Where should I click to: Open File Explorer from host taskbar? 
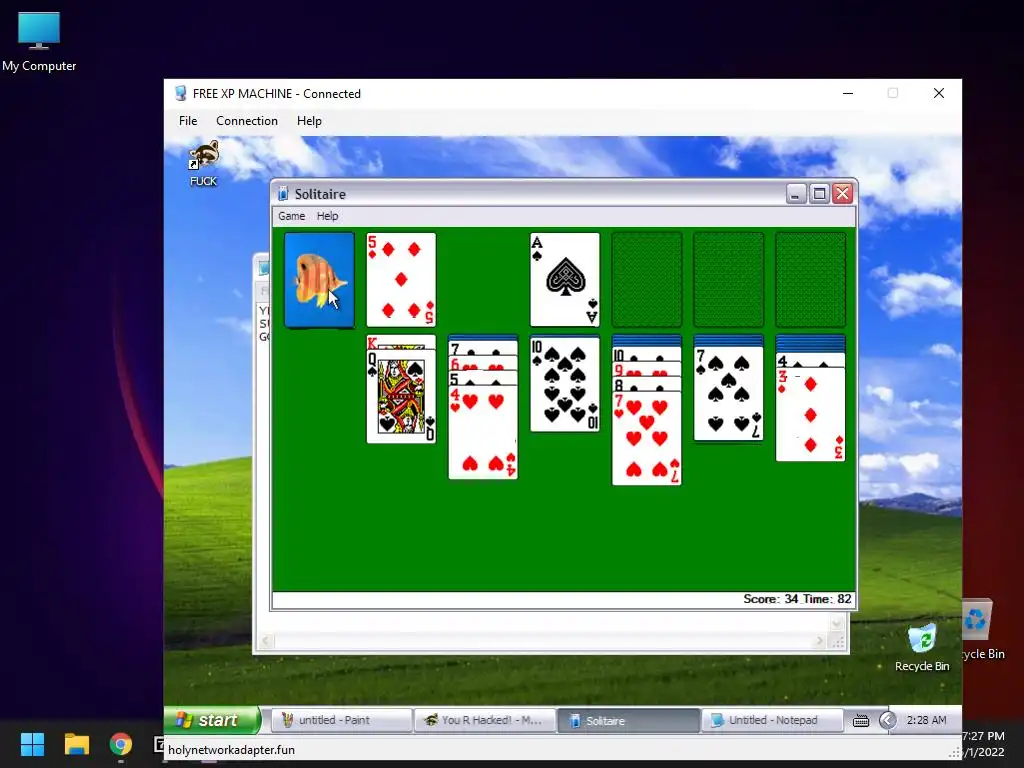tap(76, 744)
